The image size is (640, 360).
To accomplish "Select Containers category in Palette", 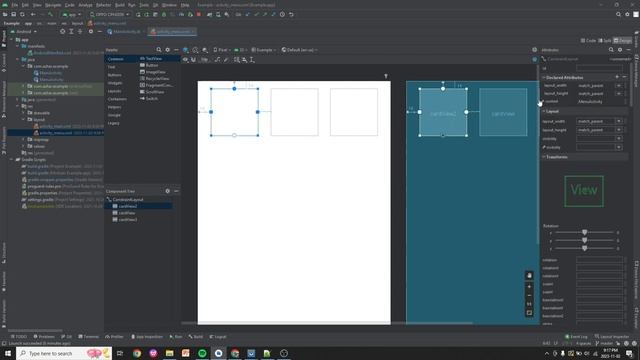I will (117, 99).
